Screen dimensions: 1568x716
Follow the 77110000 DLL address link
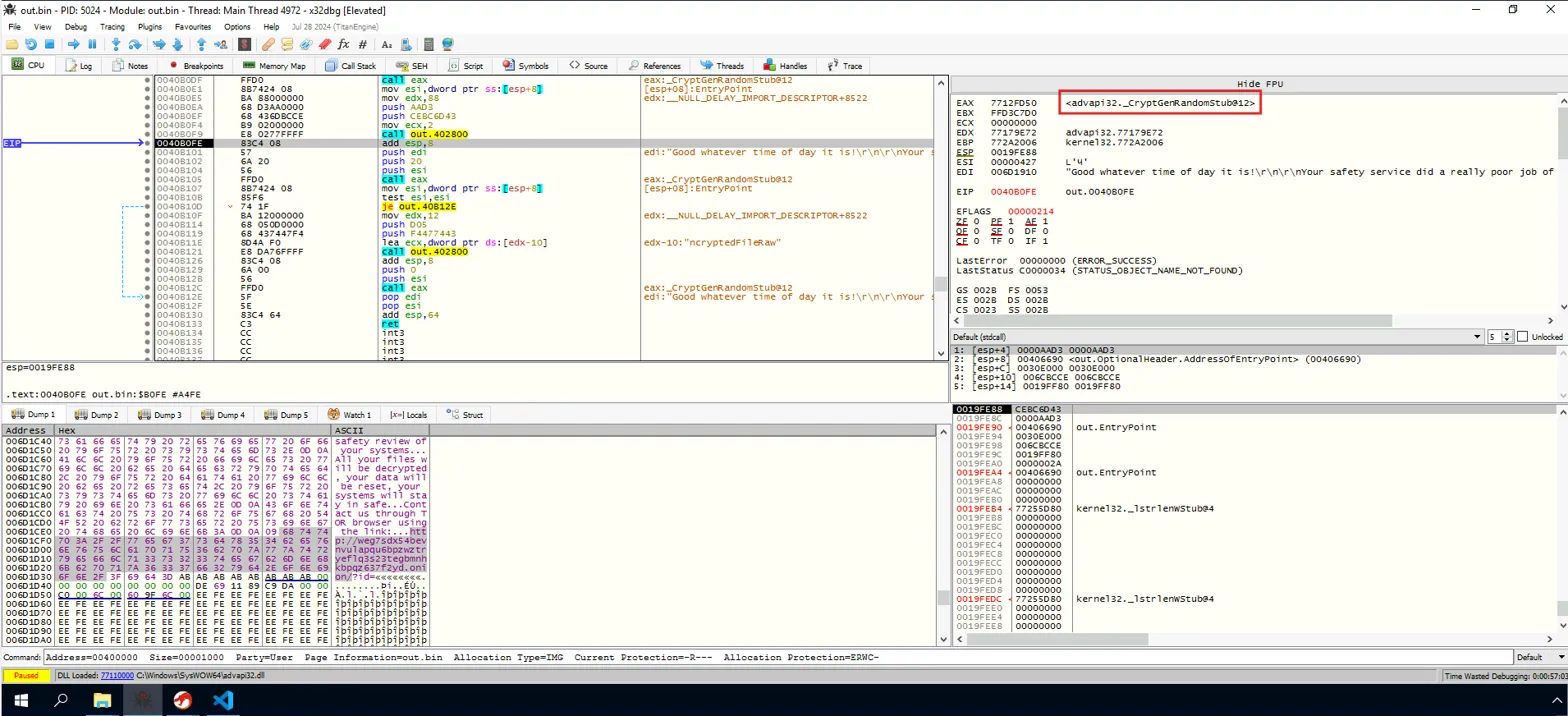point(119,676)
